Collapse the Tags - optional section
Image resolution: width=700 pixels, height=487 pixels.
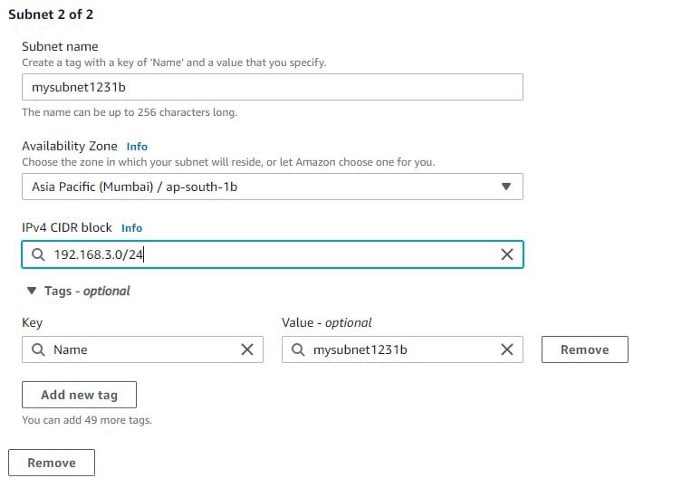click(31, 291)
